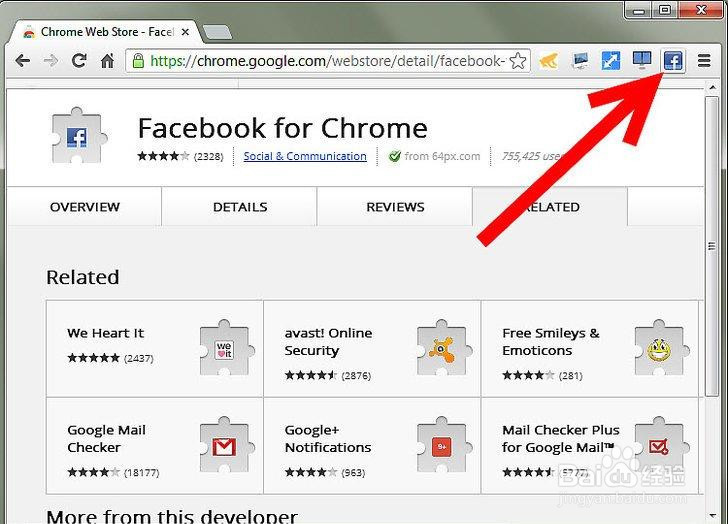The height and width of the screenshot is (524, 728).
Task: Click the "Related" section heading
Action: click(x=83, y=278)
